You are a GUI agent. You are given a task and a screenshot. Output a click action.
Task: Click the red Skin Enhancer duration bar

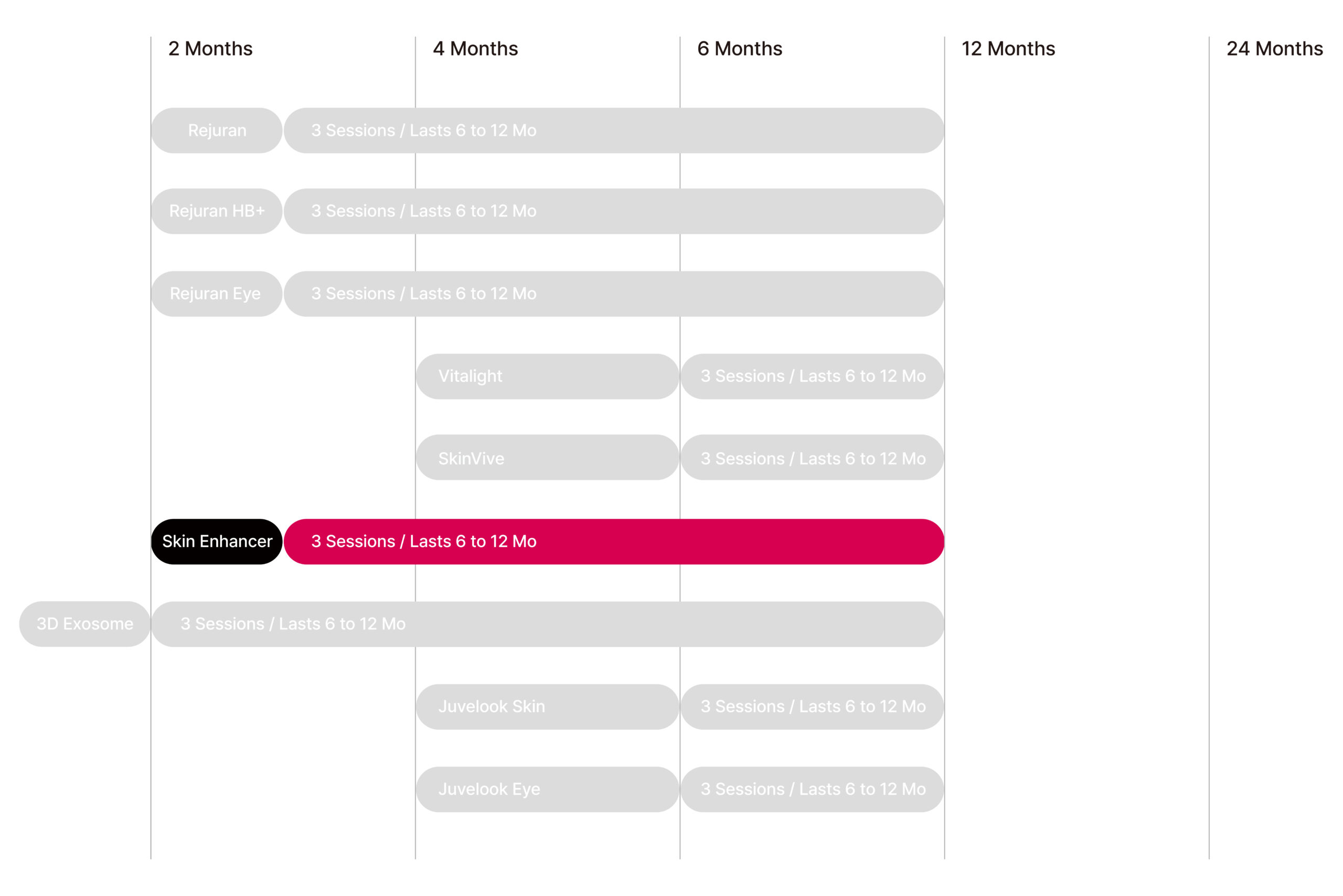click(x=614, y=542)
